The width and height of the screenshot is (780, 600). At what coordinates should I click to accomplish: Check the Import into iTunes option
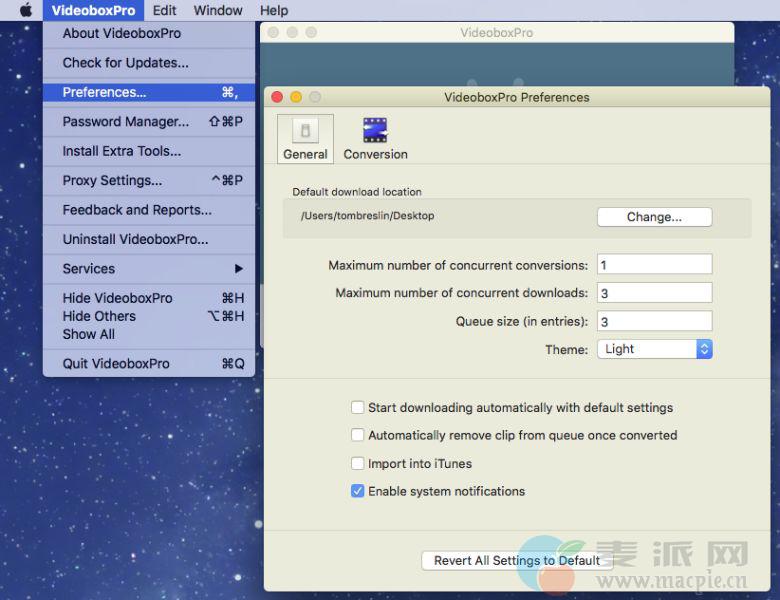click(358, 464)
